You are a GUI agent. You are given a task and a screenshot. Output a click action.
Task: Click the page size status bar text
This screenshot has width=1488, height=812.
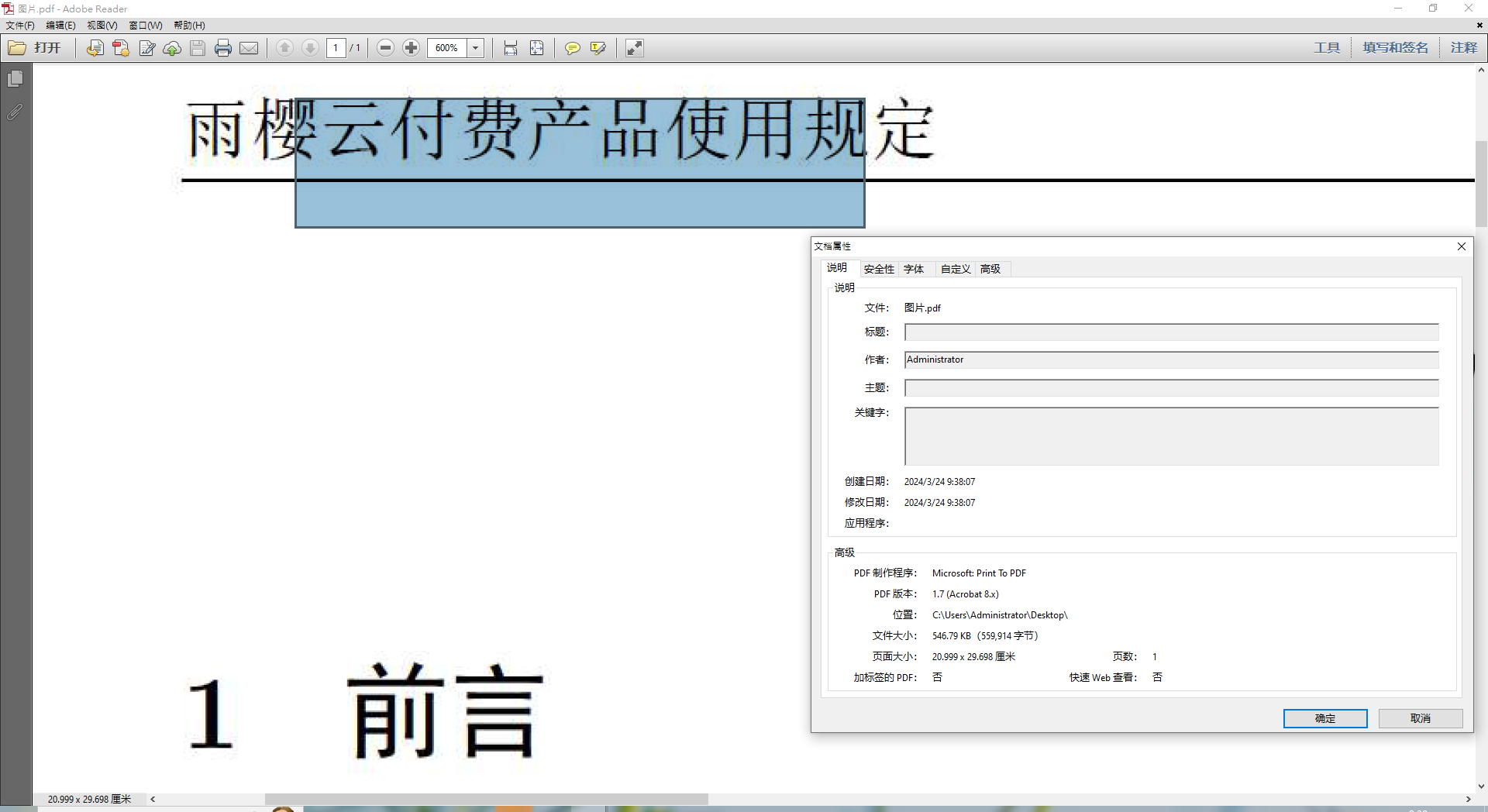coord(90,799)
